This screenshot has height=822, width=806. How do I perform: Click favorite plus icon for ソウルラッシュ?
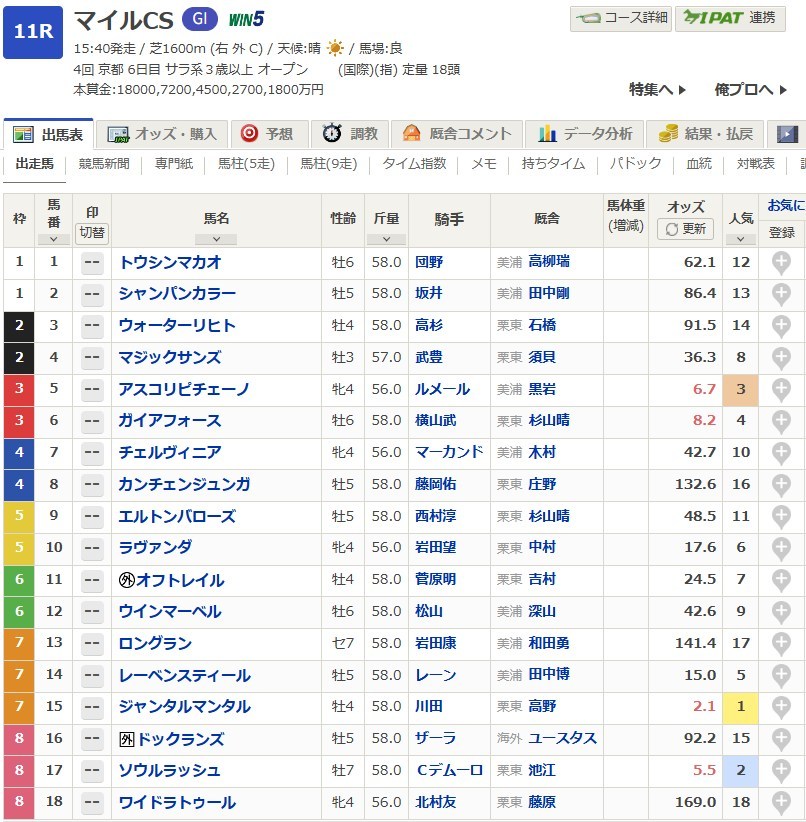pyautogui.click(x=781, y=771)
